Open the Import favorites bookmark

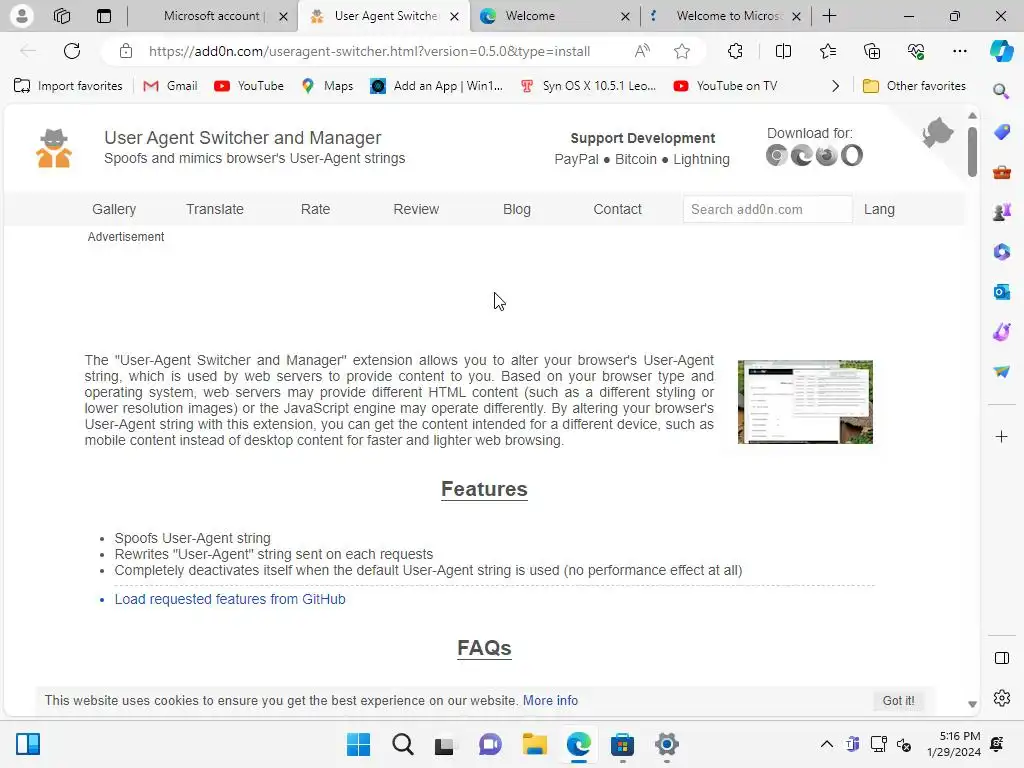[68, 86]
